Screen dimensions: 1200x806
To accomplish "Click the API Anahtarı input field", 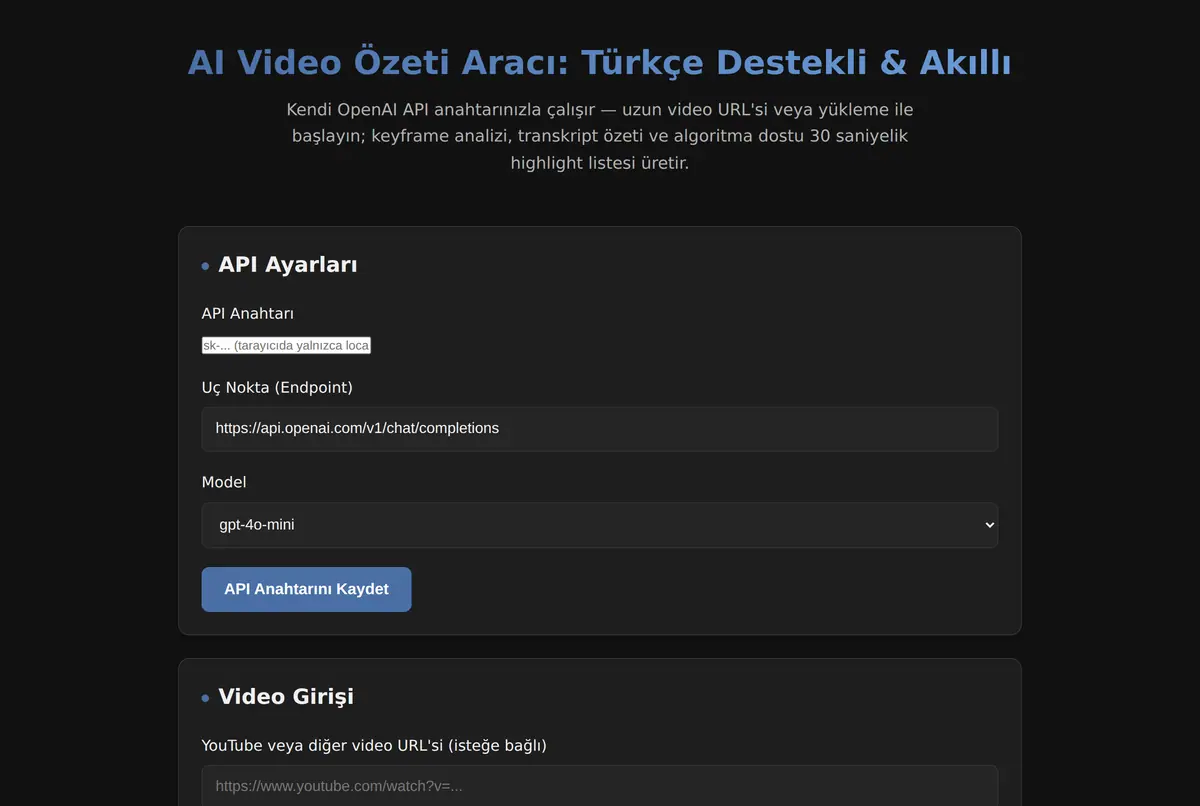I will pyautogui.click(x=286, y=345).
